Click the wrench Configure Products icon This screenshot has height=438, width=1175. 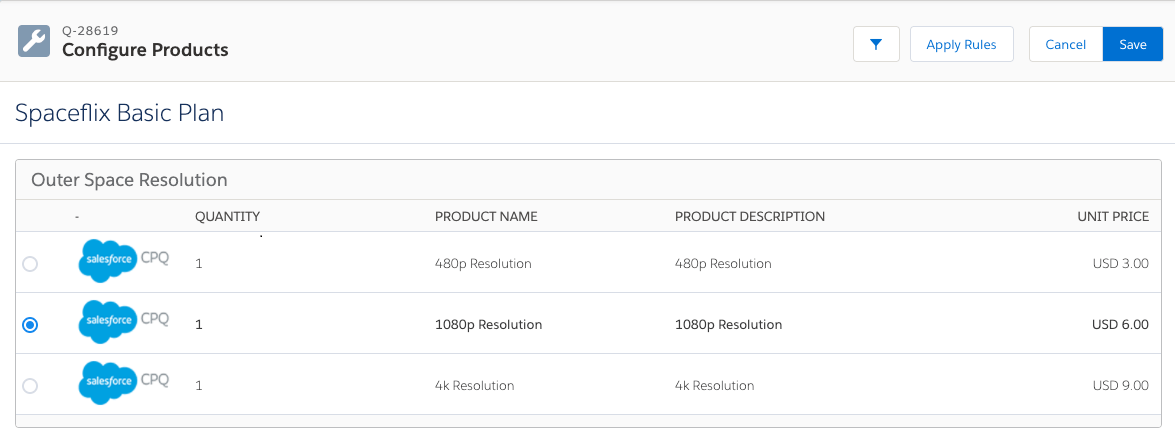pyautogui.click(x=34, y=41)
